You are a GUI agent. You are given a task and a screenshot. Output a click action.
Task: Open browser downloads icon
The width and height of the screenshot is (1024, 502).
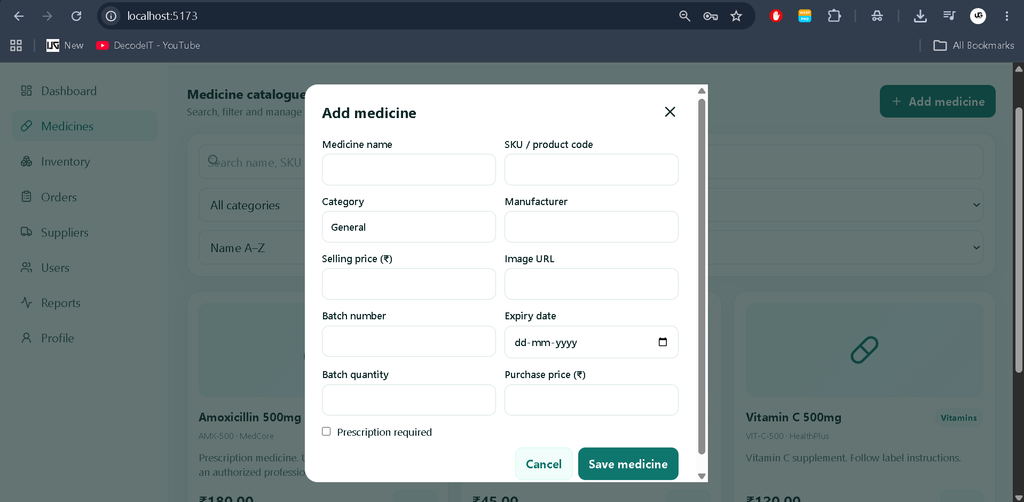coord(920,16)
